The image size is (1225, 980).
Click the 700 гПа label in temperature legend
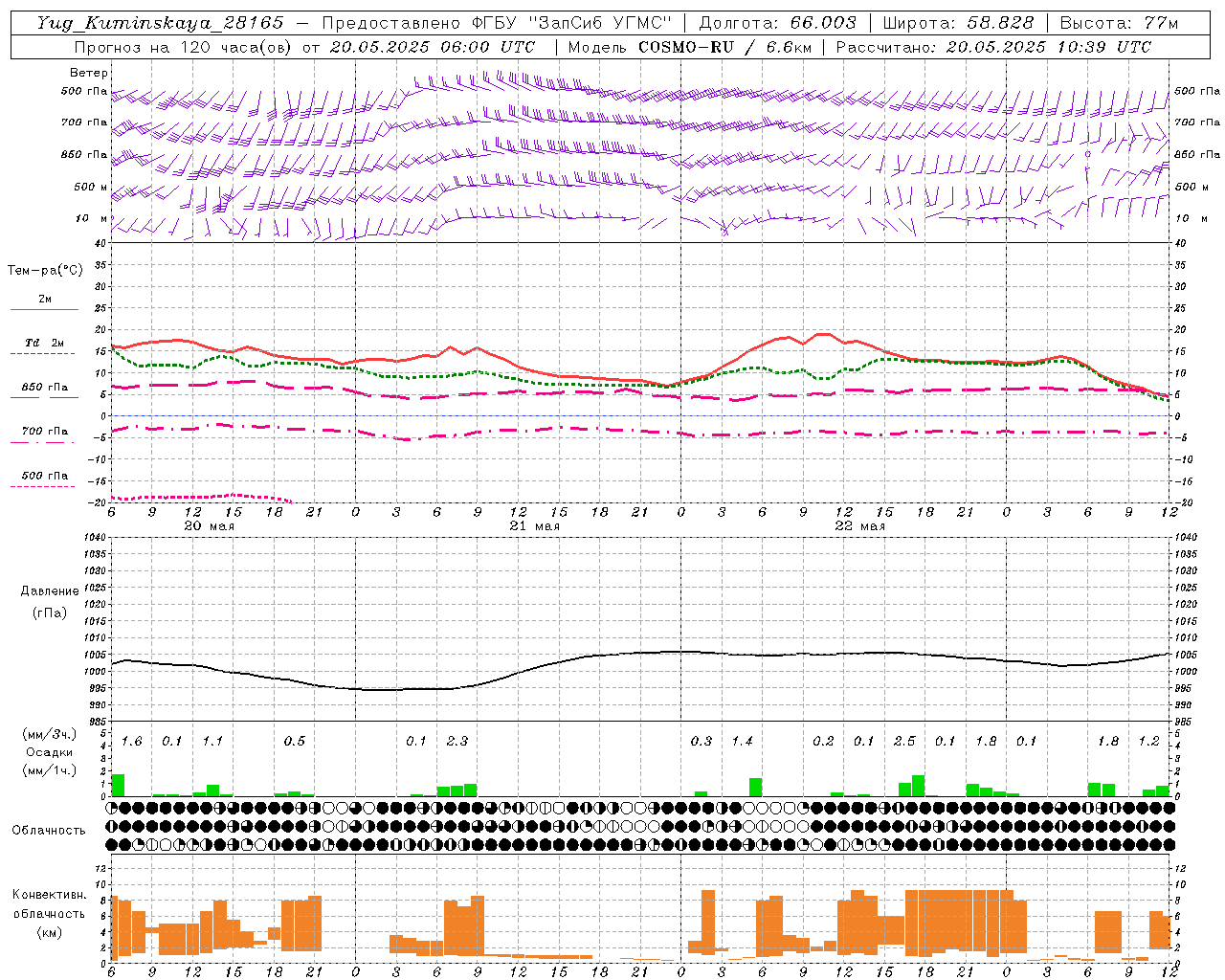tap(45, 431)
